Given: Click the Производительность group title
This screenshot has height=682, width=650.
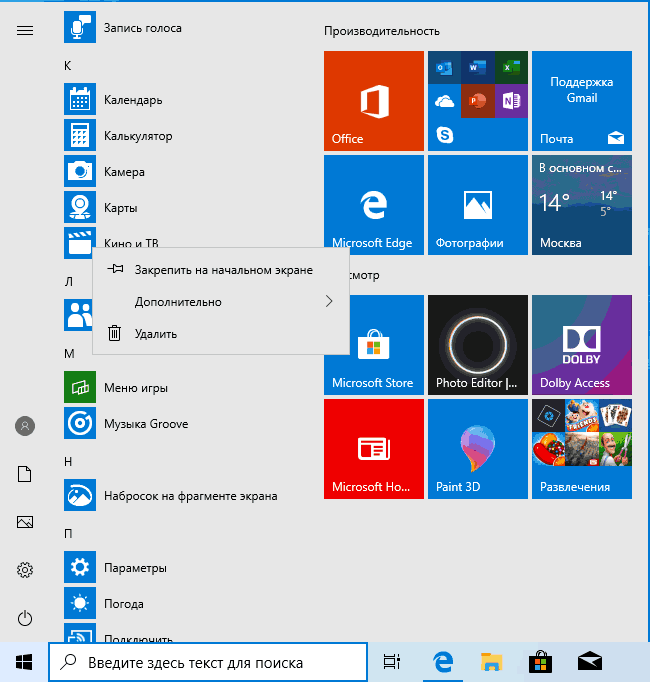Looking at the screenshot, I should [382, 31].
